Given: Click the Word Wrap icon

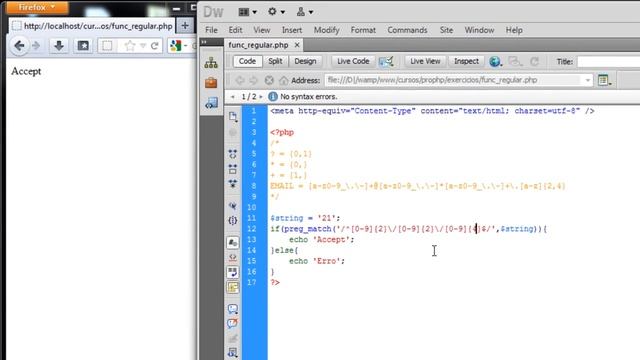Looking at the screenshot, I should click(x=233, y=272).
